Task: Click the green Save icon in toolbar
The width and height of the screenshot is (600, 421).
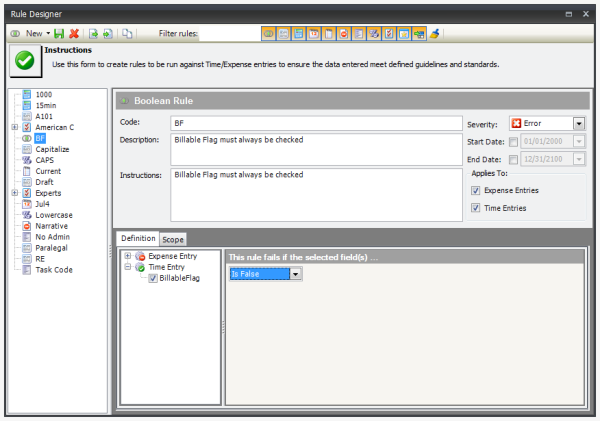Action: tap(59, 33)
